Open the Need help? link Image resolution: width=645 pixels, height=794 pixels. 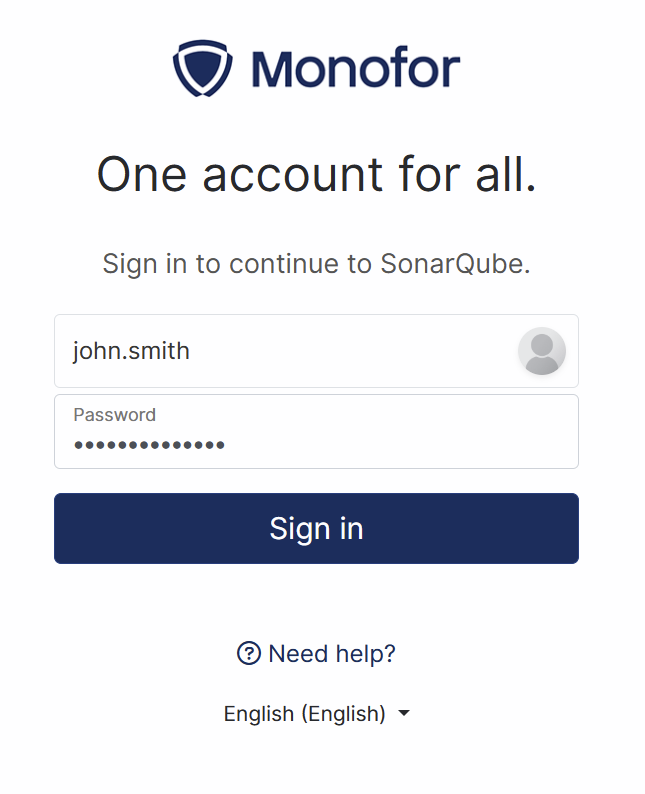tap(331, 653)
